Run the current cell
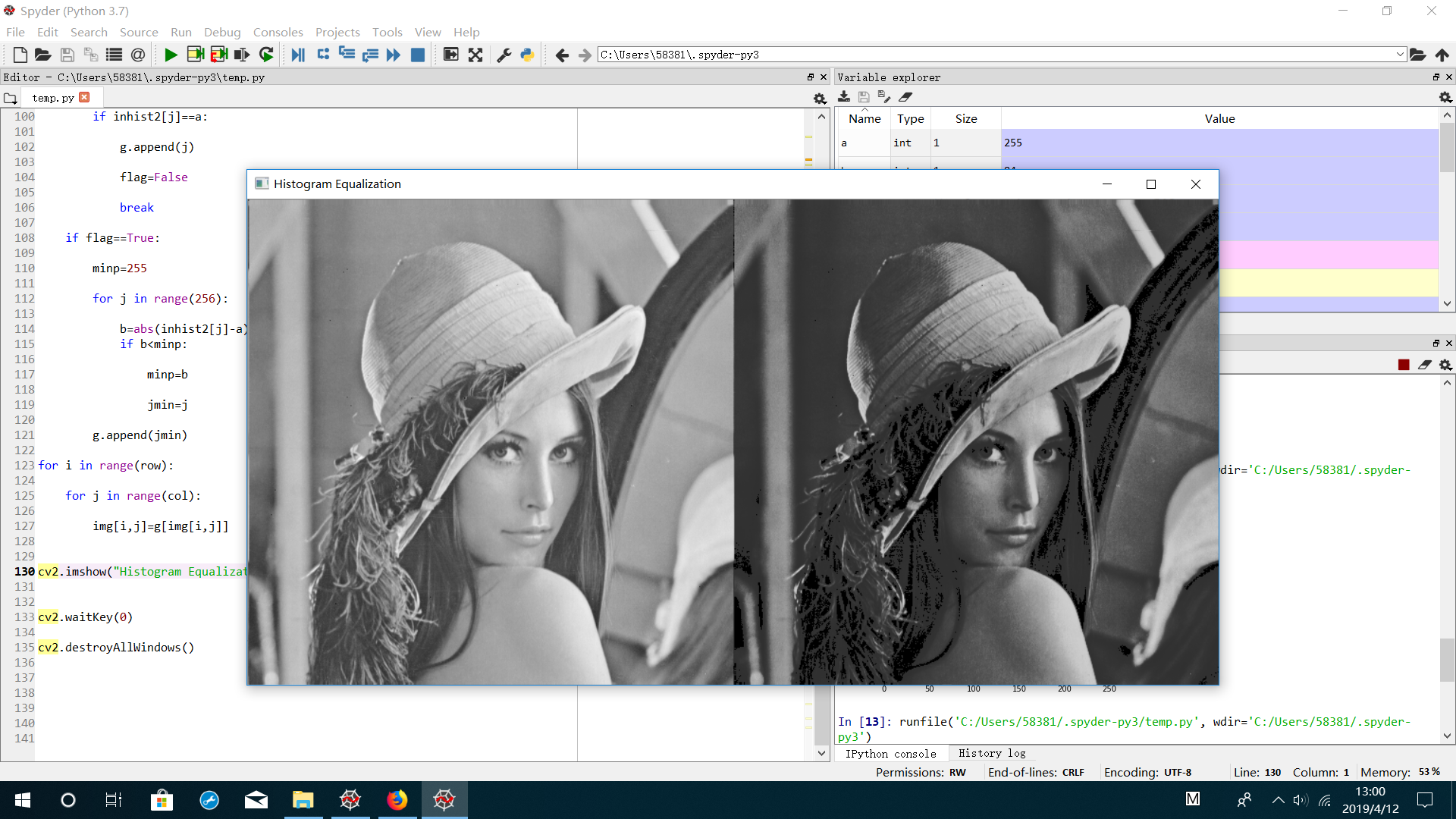Image resolution: width=1456 pixels, height=819 pixels. (195, 55)
